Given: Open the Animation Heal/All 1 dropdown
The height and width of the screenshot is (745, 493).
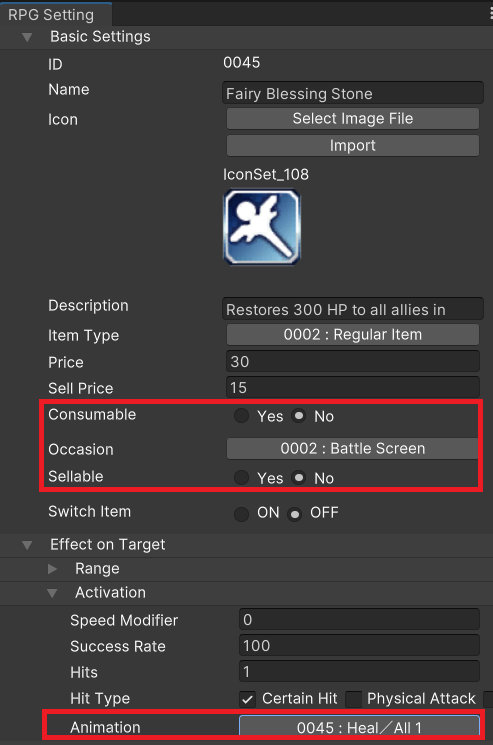Looking at the screenshot, I should tap(359, 727).
